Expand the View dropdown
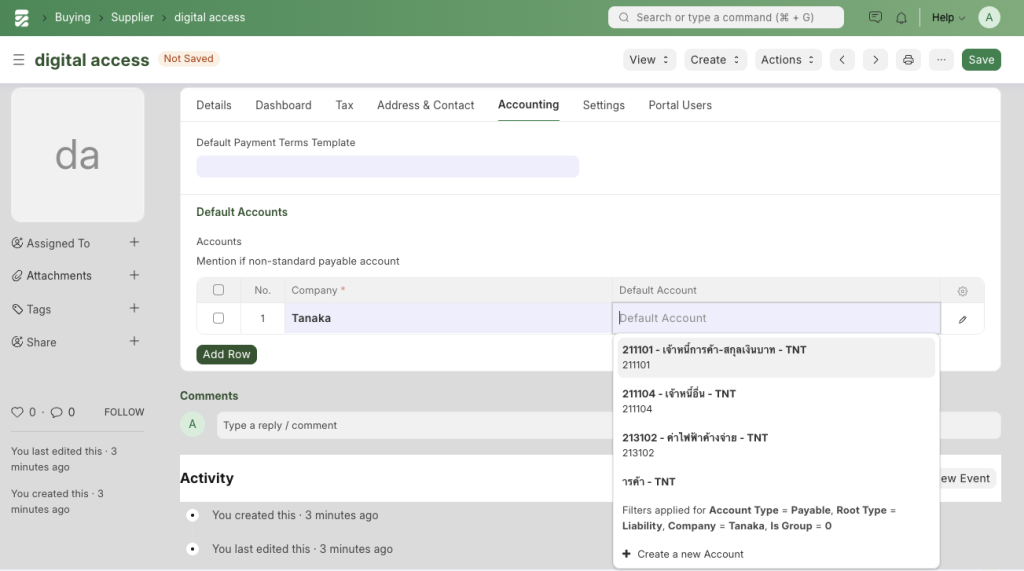This screenshot has height=571, width=1024. pos(649,60)
